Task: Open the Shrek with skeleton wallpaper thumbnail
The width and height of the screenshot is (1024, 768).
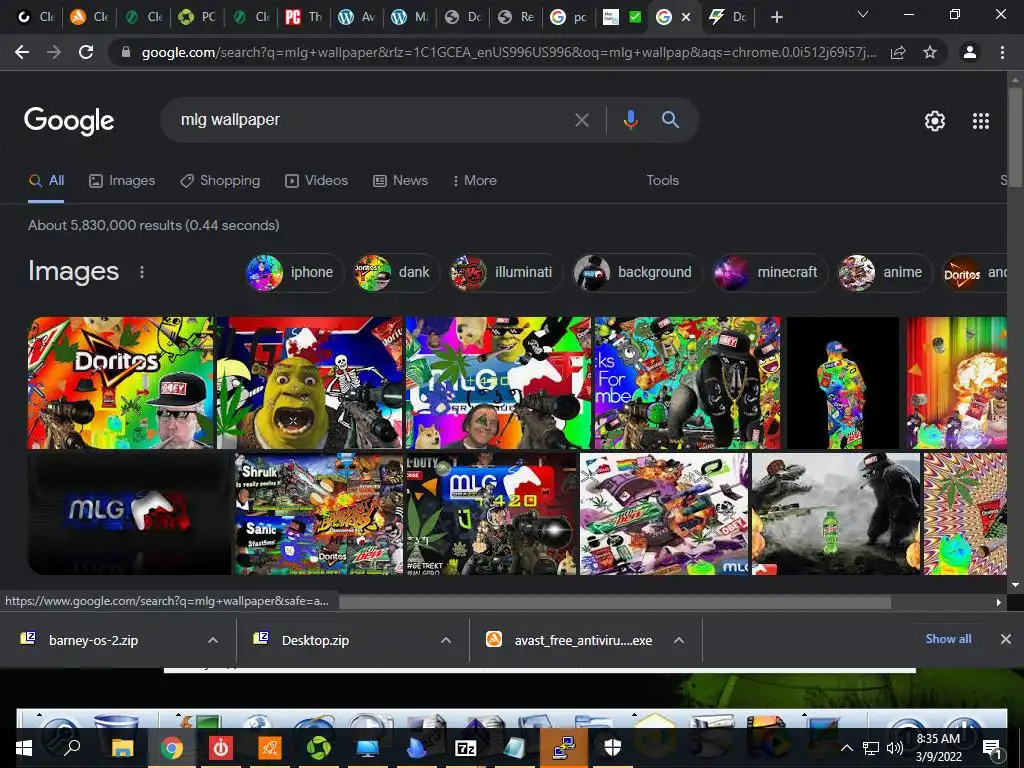Action: pyautogui.click(x=310, y=383)
